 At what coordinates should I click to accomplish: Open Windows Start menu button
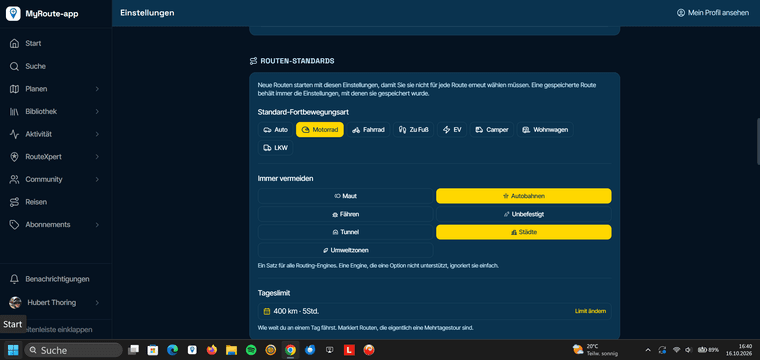13,350
